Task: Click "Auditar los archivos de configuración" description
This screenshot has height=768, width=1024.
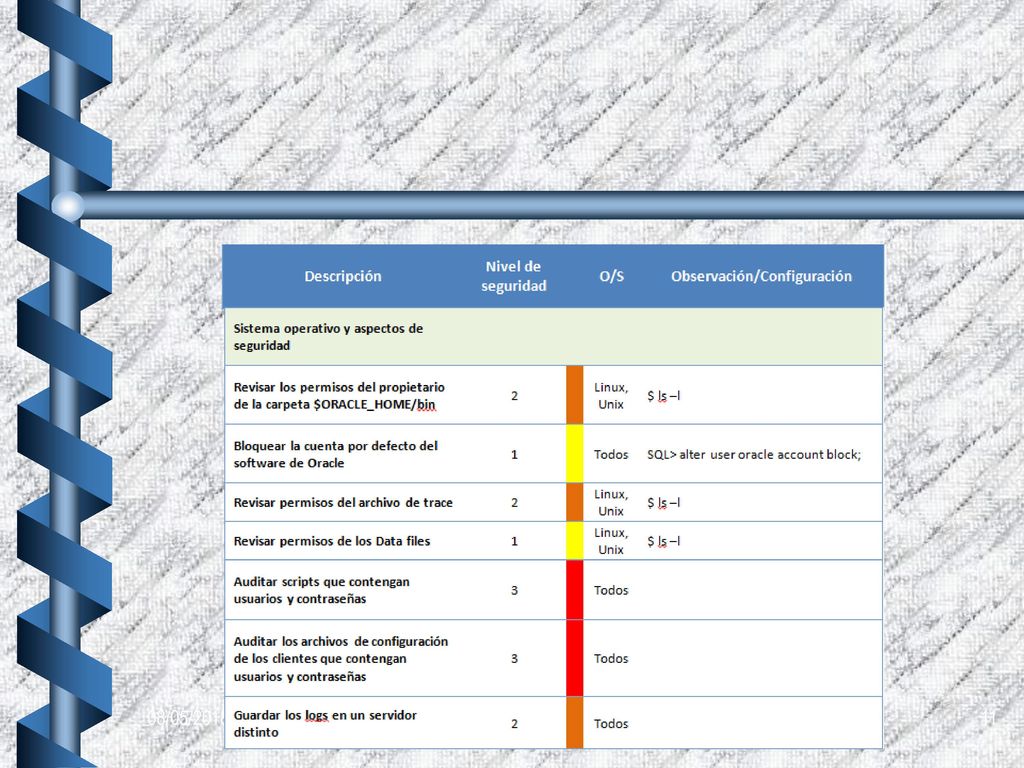Action: [341, 659]
